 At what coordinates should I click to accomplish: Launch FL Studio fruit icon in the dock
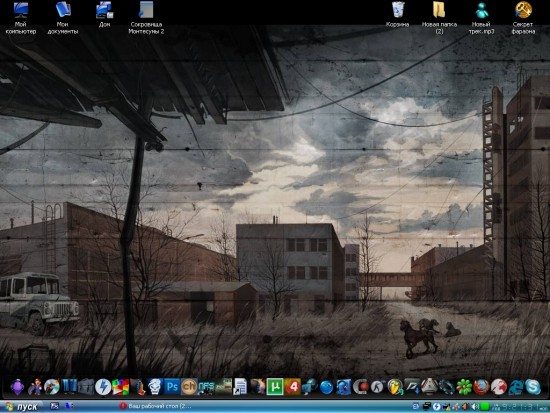(395, 387)
